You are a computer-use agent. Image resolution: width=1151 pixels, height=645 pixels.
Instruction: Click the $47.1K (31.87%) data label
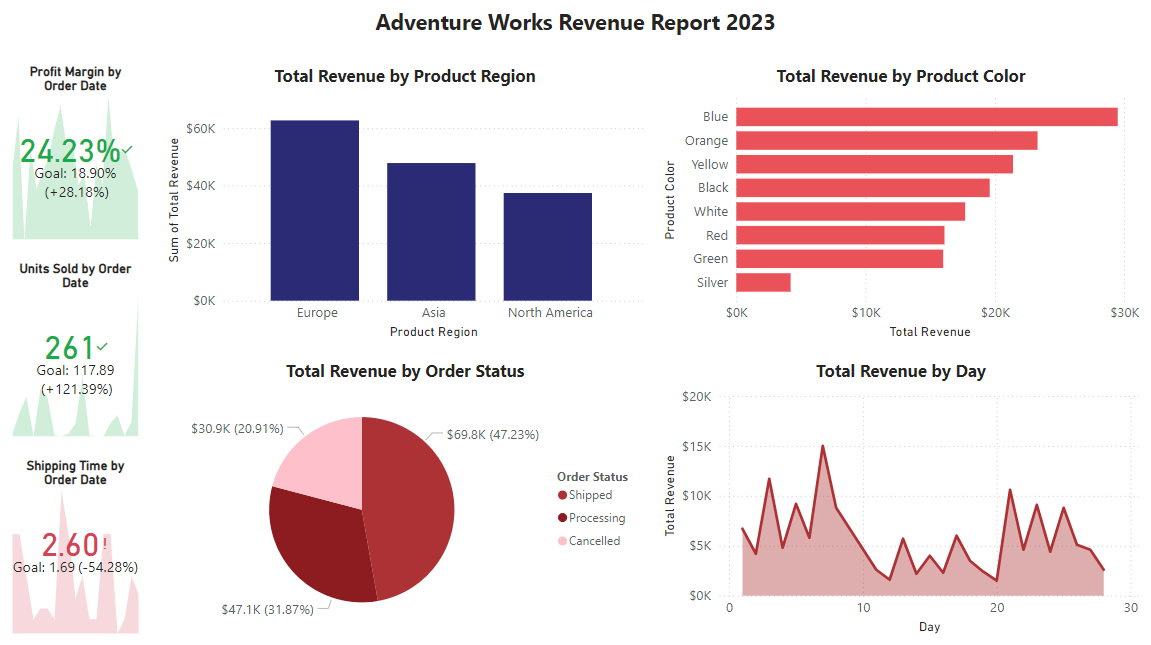click(267, 609)
